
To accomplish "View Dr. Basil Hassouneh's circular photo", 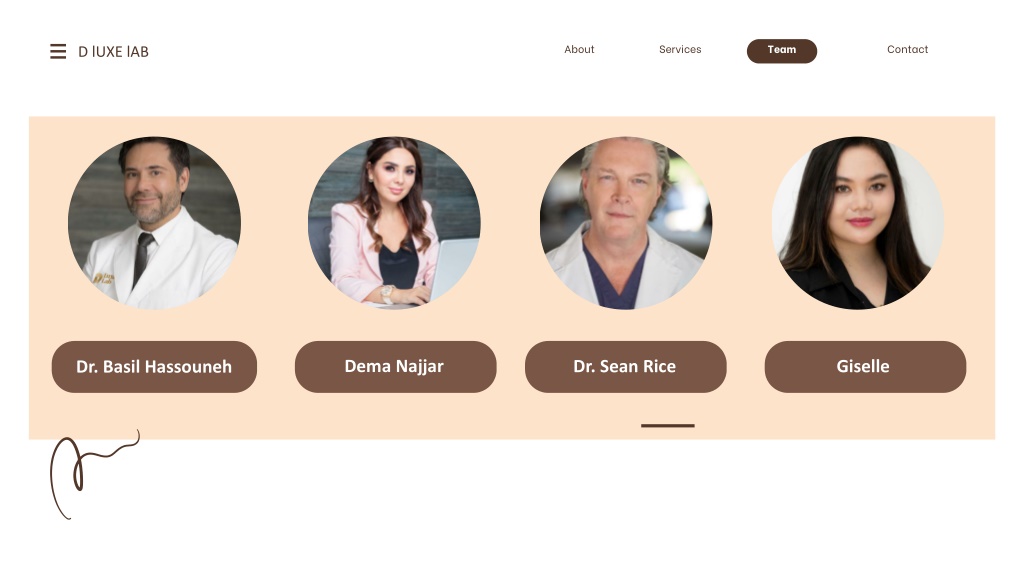I will click(154, 223).
